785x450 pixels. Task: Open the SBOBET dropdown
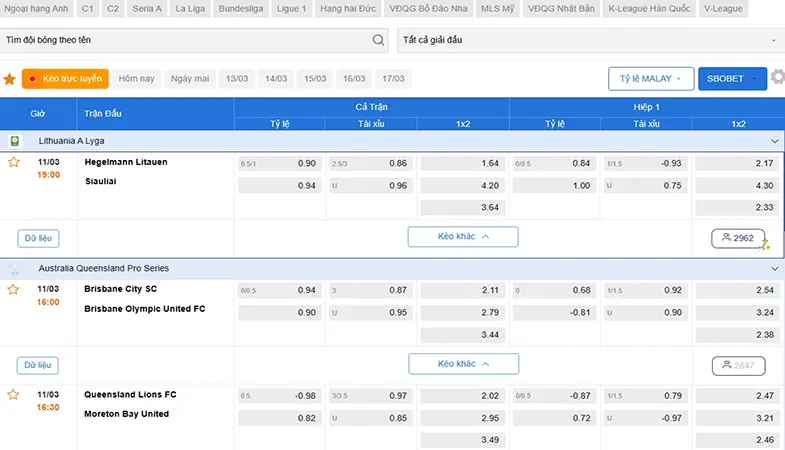point(732,79)
